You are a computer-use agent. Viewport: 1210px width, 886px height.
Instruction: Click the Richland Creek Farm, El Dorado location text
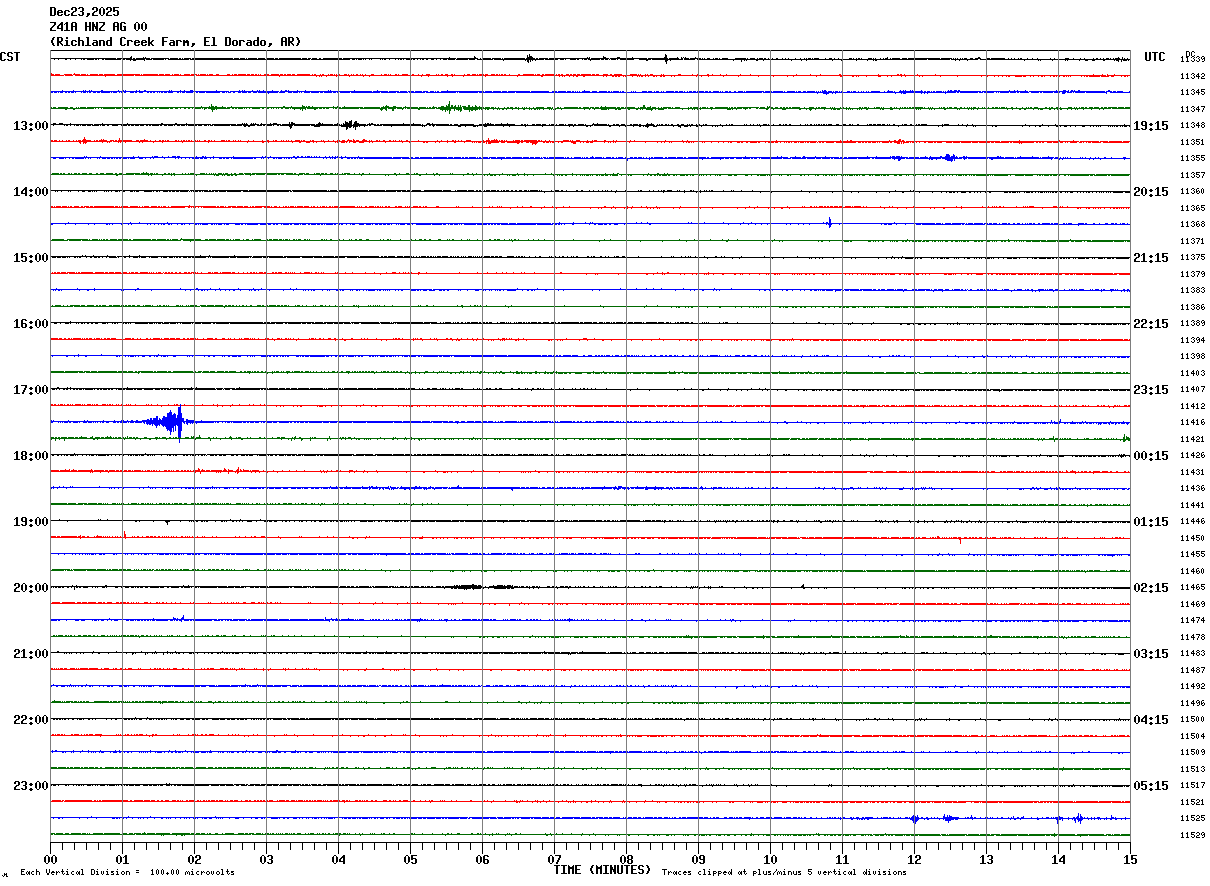(x=175, y=42)
